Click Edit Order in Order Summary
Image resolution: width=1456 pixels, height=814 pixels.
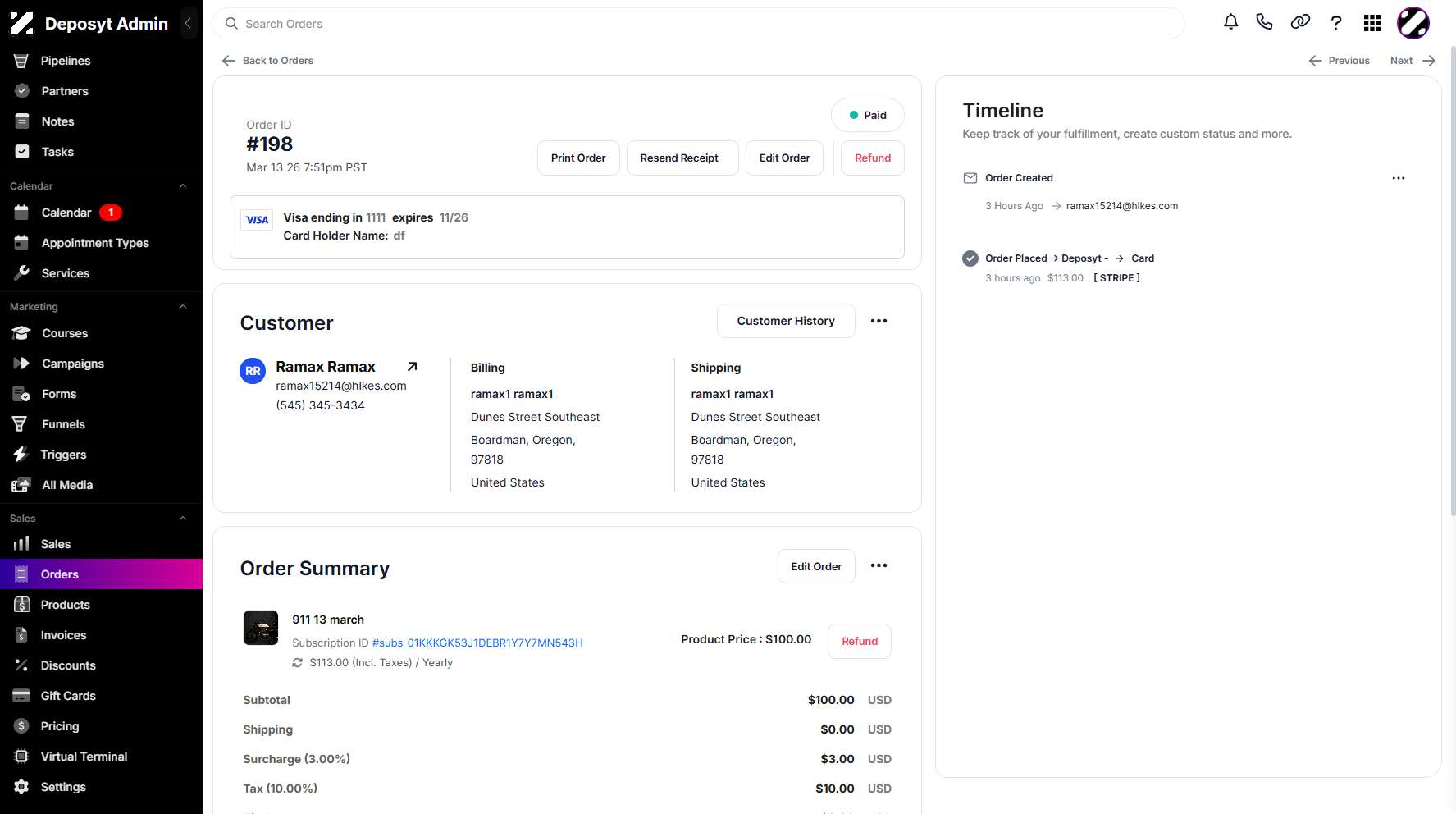[816, 566]
